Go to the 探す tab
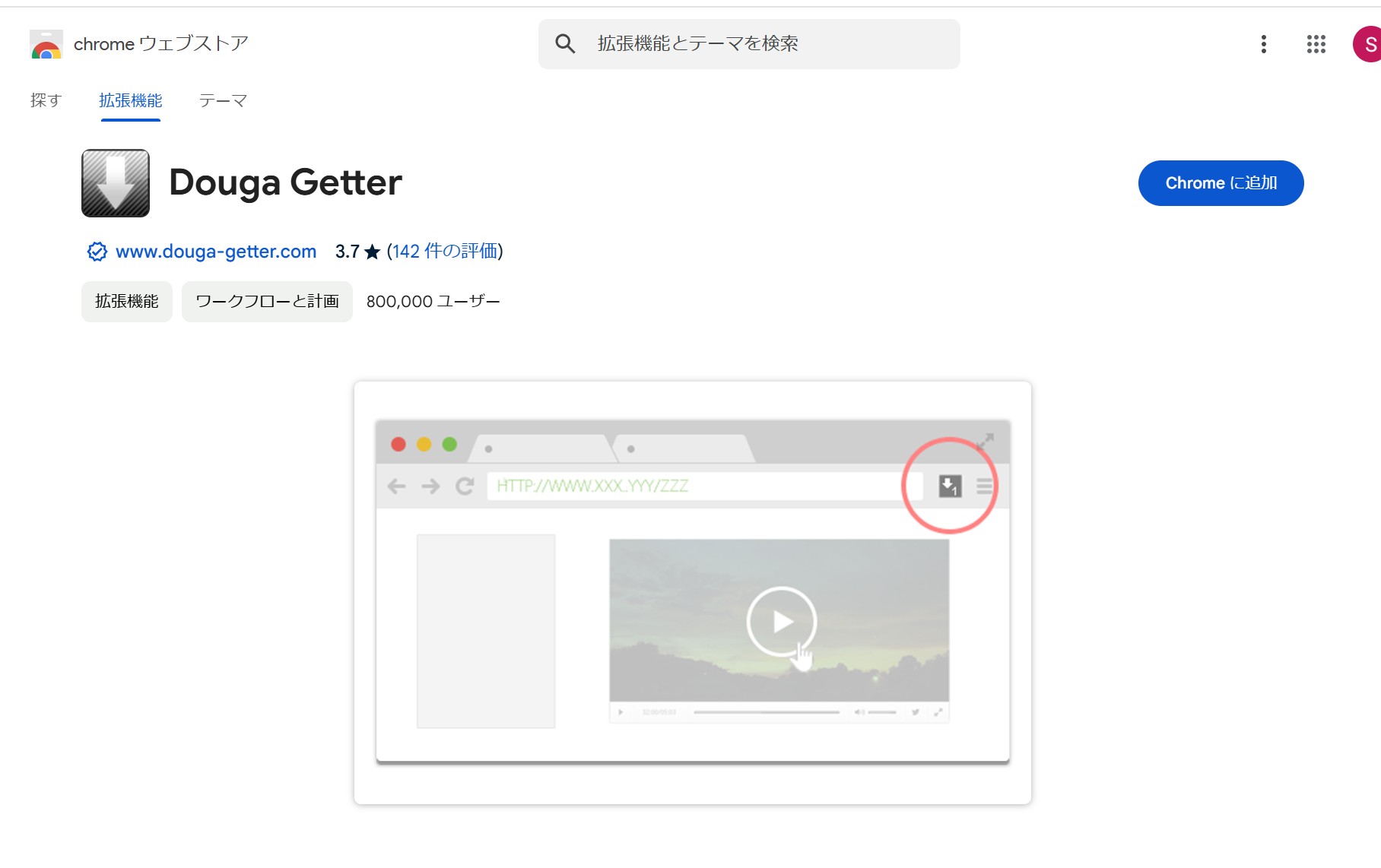 [46, 100]
